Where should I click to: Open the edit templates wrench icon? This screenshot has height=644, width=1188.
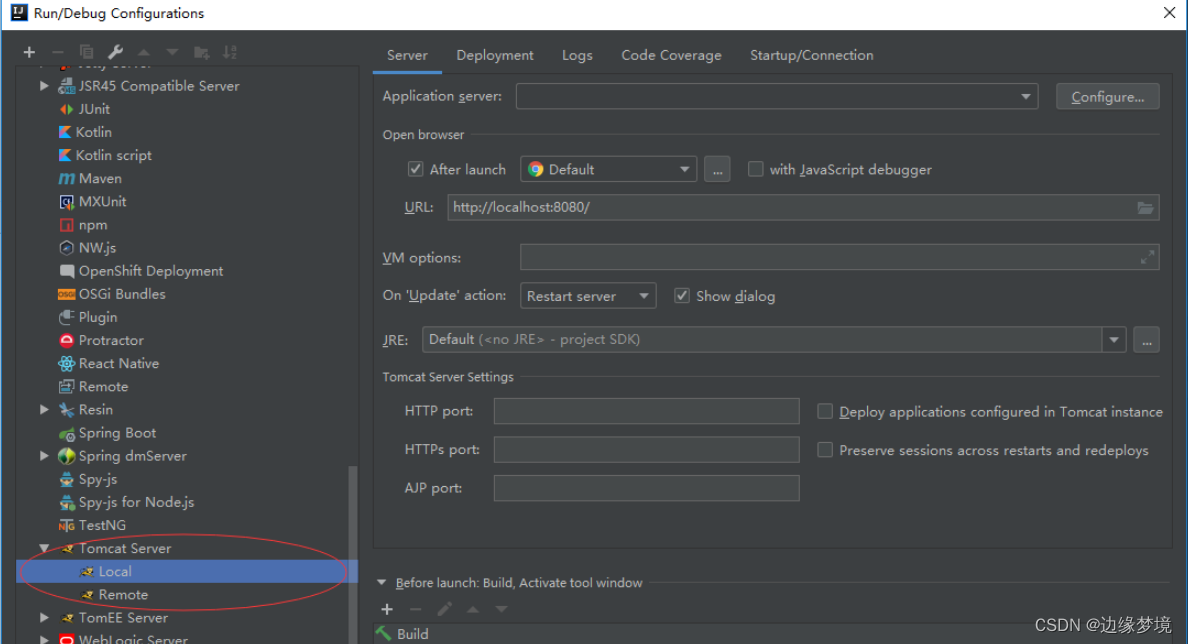(x=115, y=52)
